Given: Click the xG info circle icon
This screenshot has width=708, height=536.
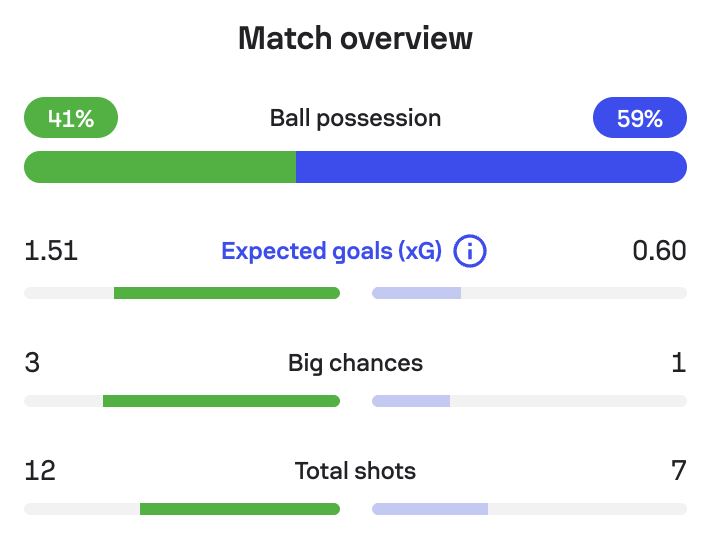Looking at the screenshot, I should (x=470, y=251).
